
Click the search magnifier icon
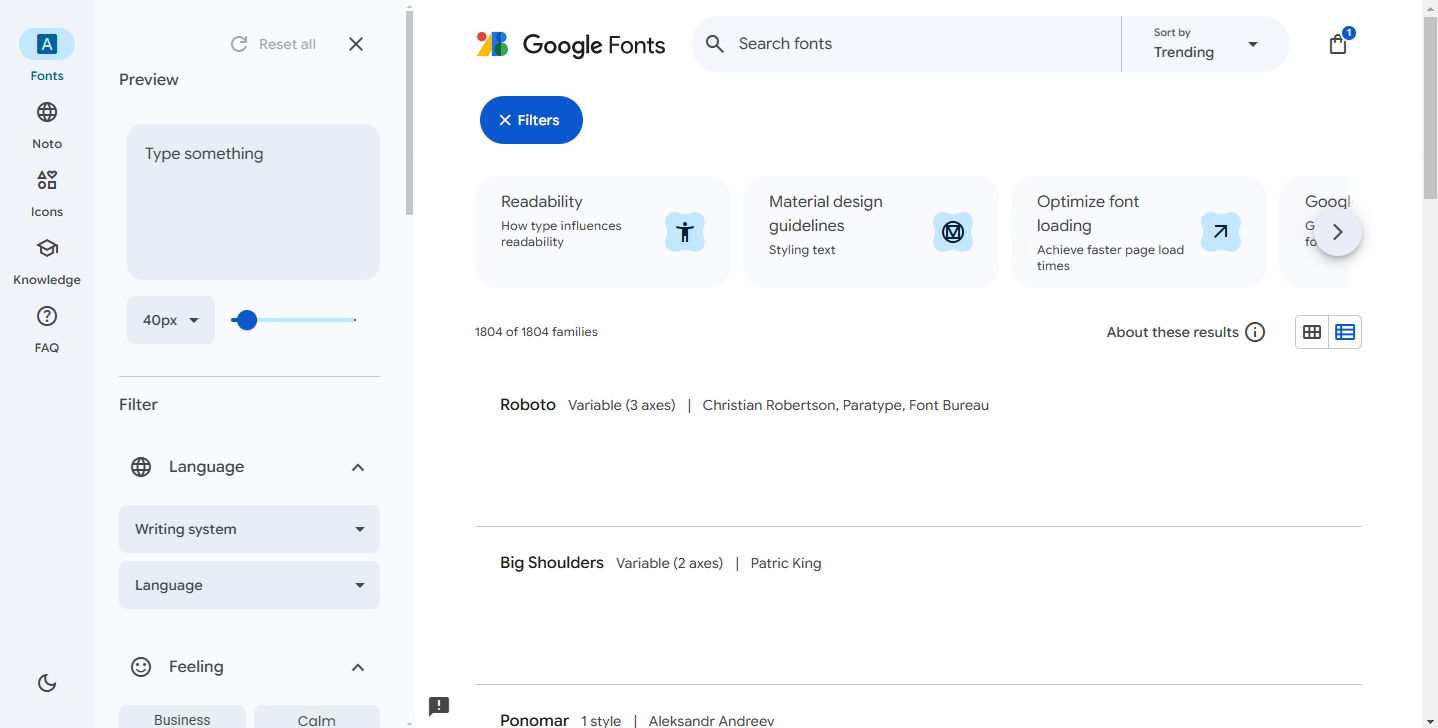click(x=715, y=44)
